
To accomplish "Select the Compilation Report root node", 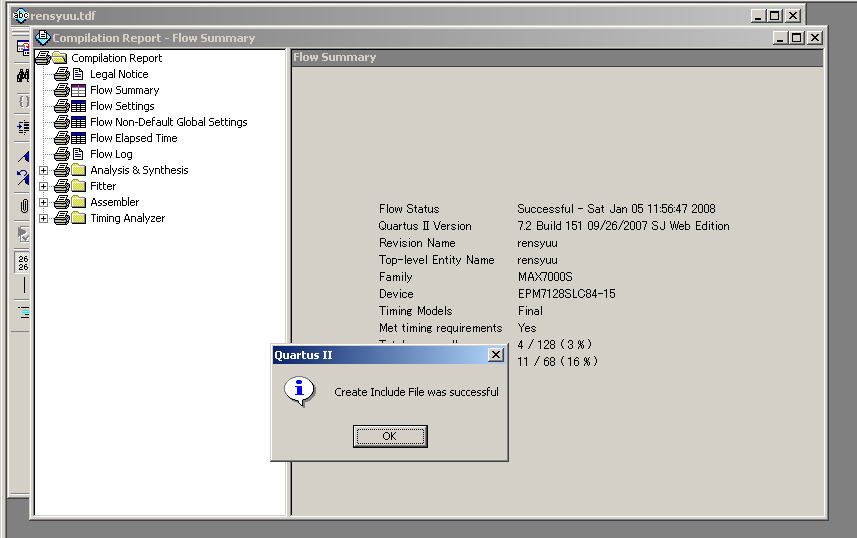I will (x=116, y=58).
